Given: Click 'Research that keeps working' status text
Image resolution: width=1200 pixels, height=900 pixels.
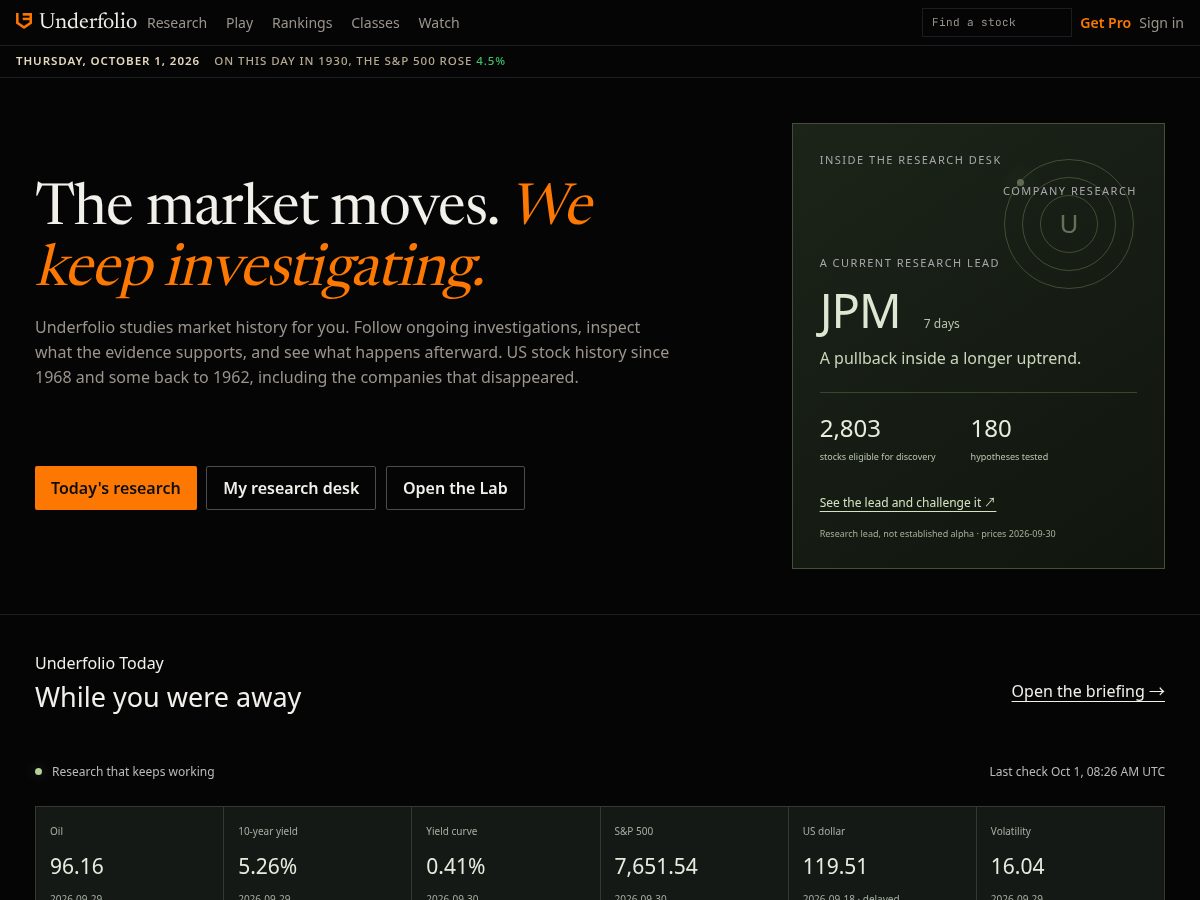Looking at the screenshot, I should coord(133,771).
